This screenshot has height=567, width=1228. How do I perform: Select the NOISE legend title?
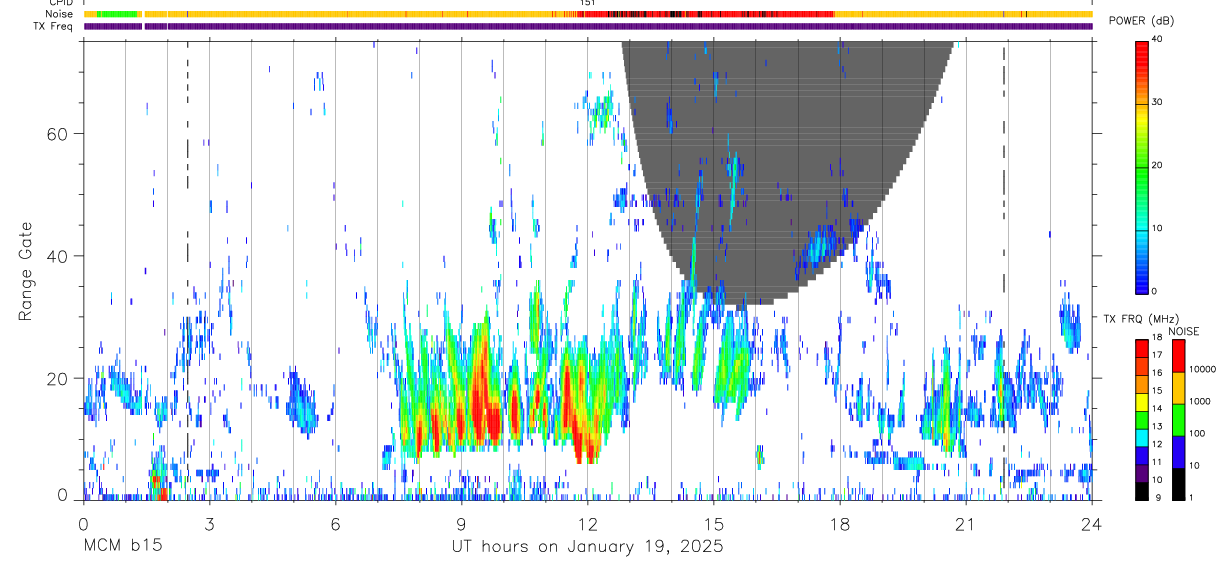tap(1183, 331)
